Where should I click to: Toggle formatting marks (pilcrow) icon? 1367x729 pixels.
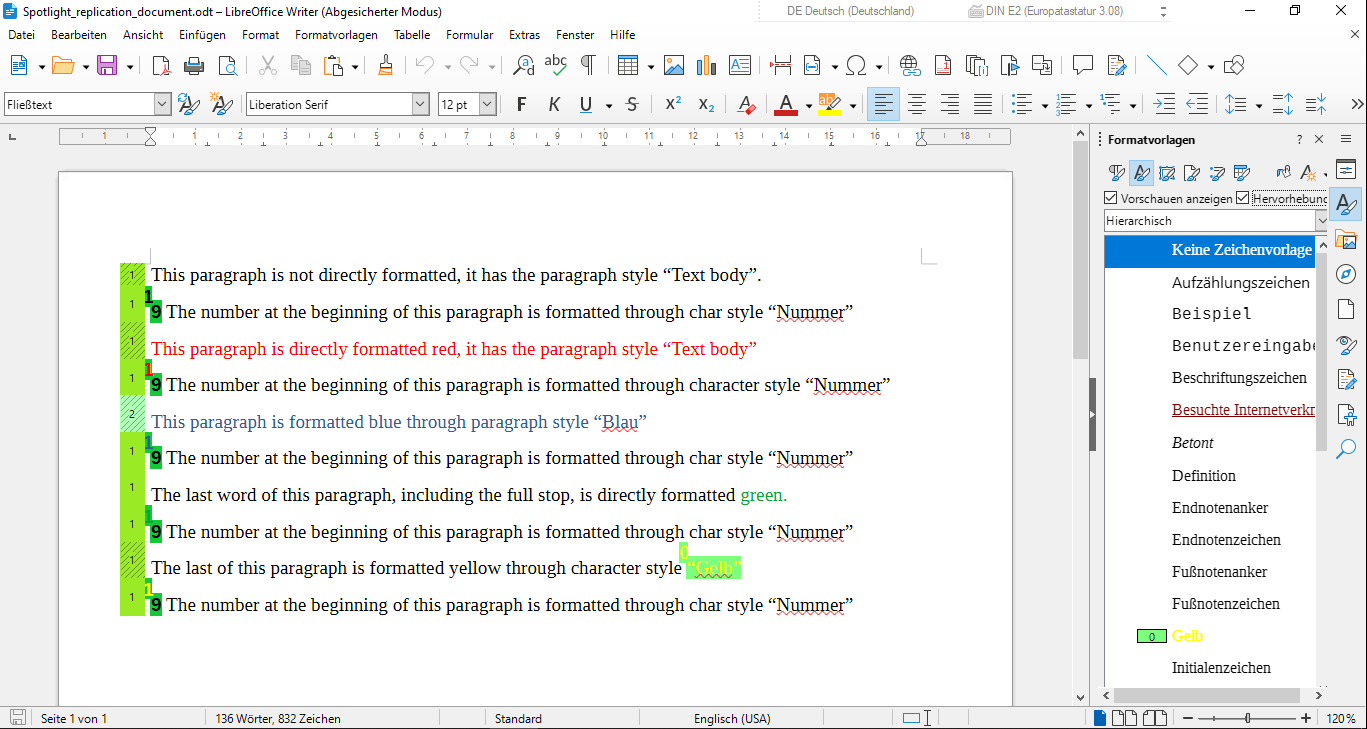pos(588,66)
